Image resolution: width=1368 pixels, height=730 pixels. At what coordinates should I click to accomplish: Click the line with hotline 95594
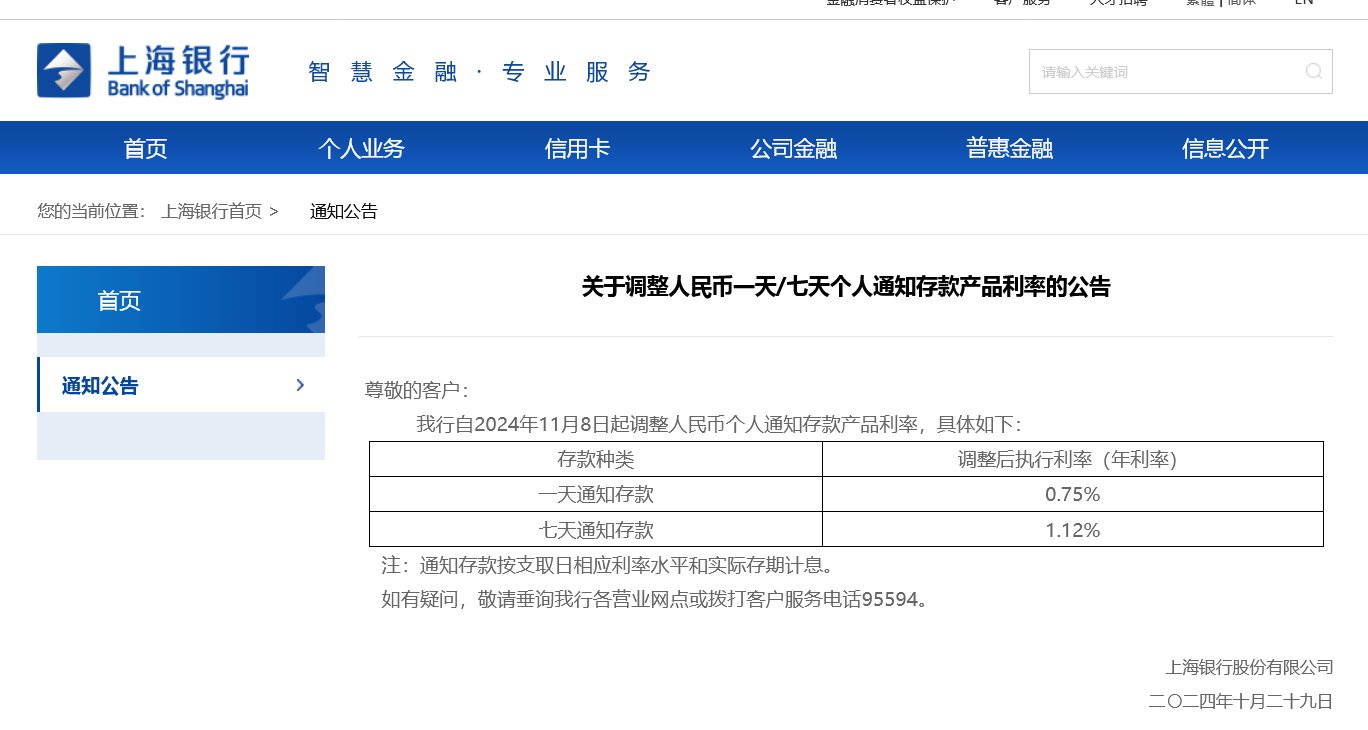tap(655, 599)
